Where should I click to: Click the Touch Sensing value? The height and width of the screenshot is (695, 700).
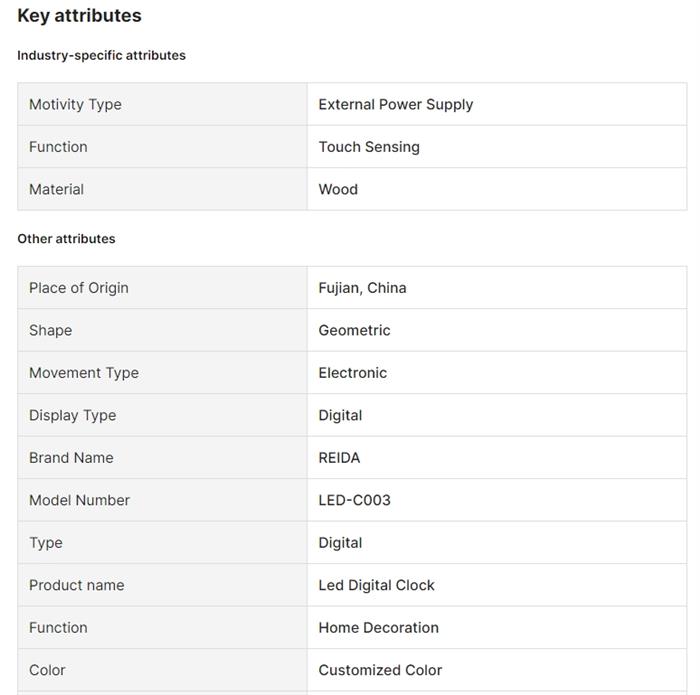coord(369,147)
